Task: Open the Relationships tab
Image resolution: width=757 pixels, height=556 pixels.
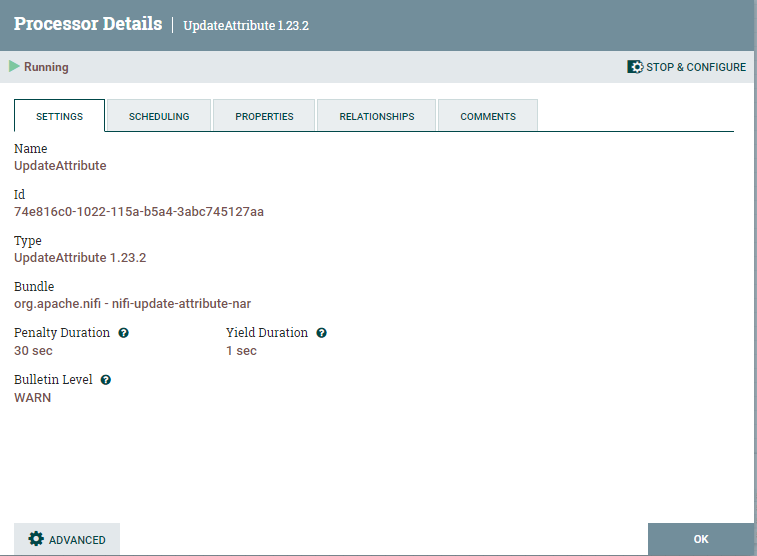Action: (377, 116)
